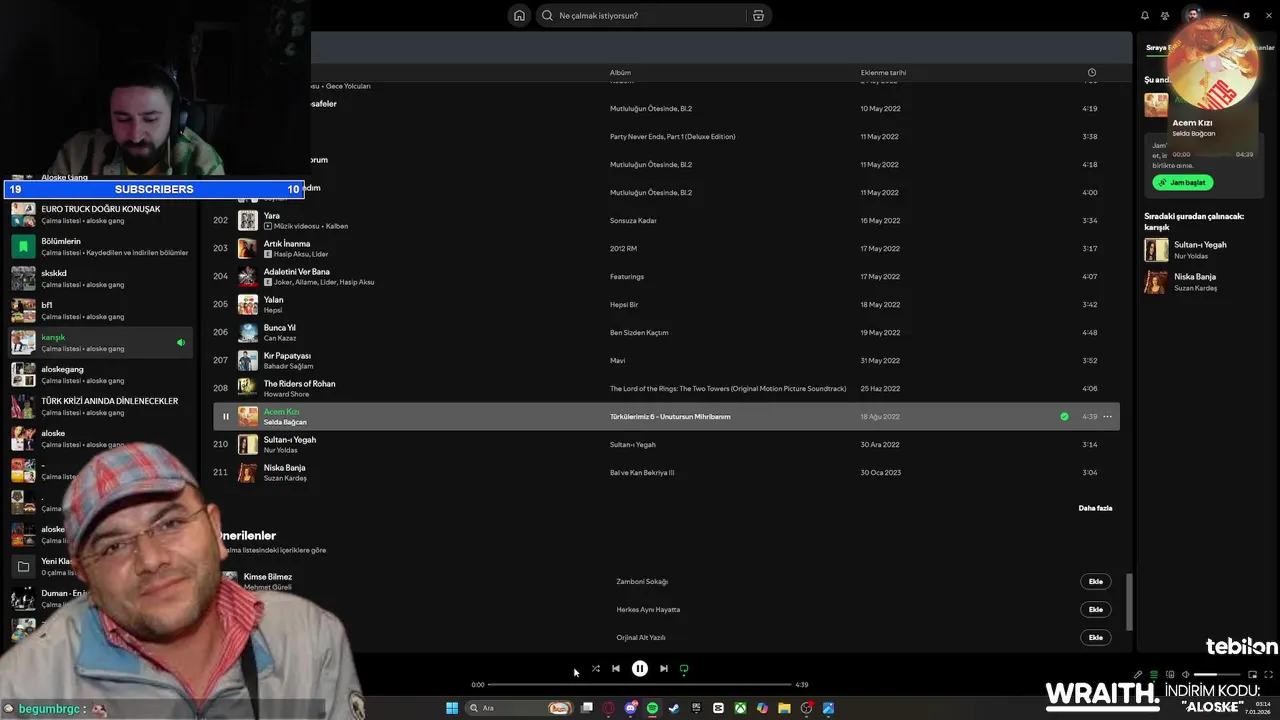Open friend activity icon
The height and width of the screenshot is (720, 1280).
[x=1165, y=15]
